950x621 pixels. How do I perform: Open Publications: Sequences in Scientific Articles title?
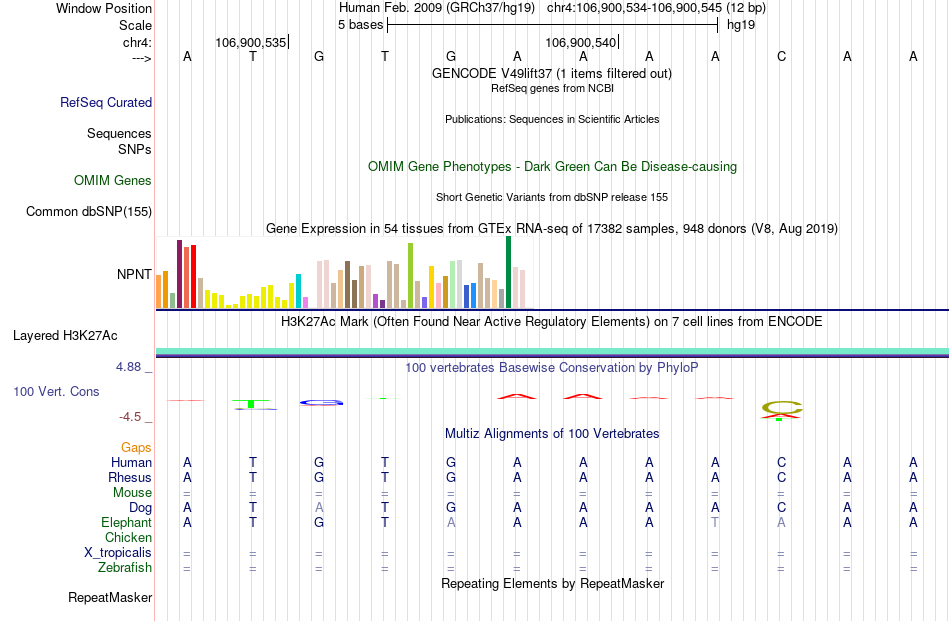[x=552, y=119]
